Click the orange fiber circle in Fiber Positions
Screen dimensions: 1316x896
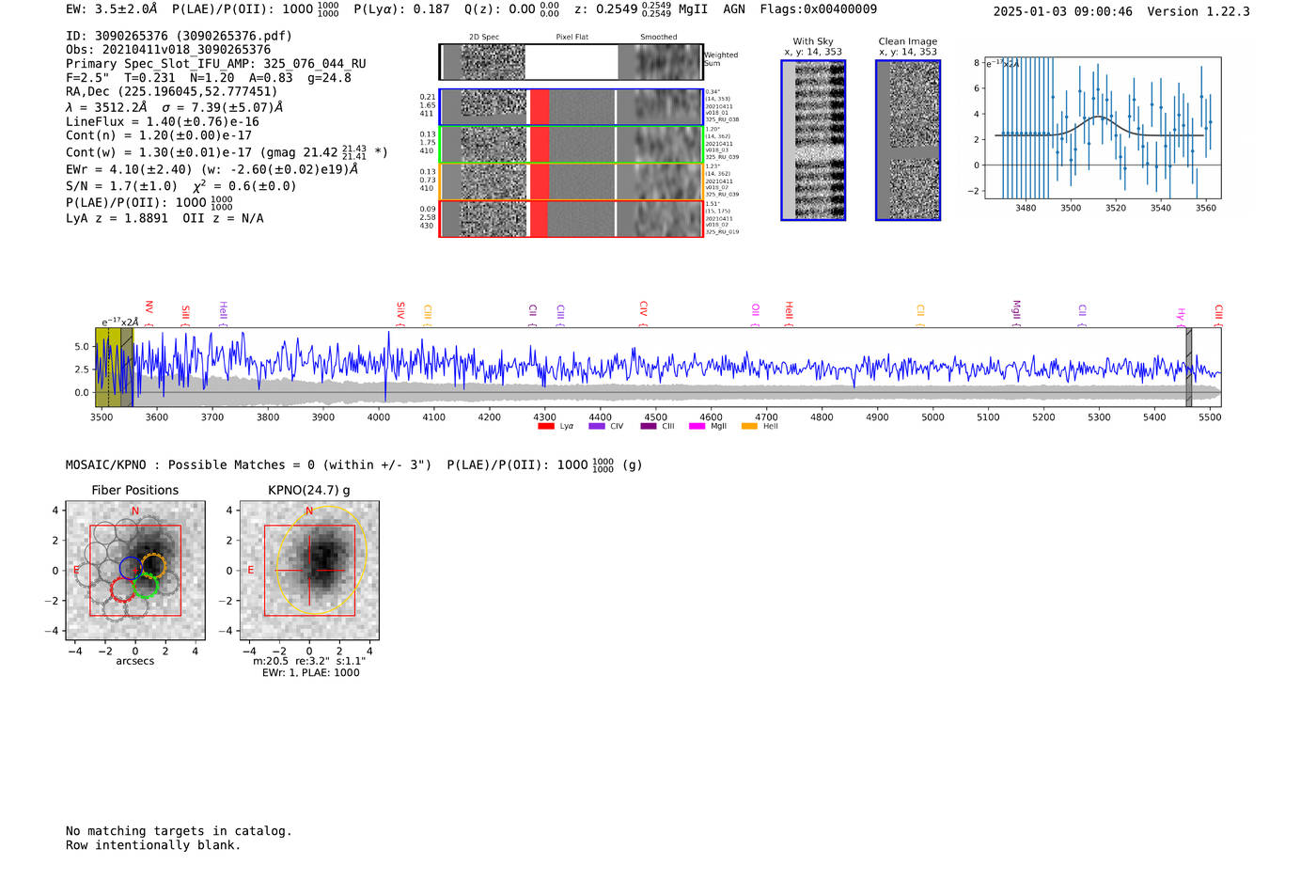[x=154, y=565]
